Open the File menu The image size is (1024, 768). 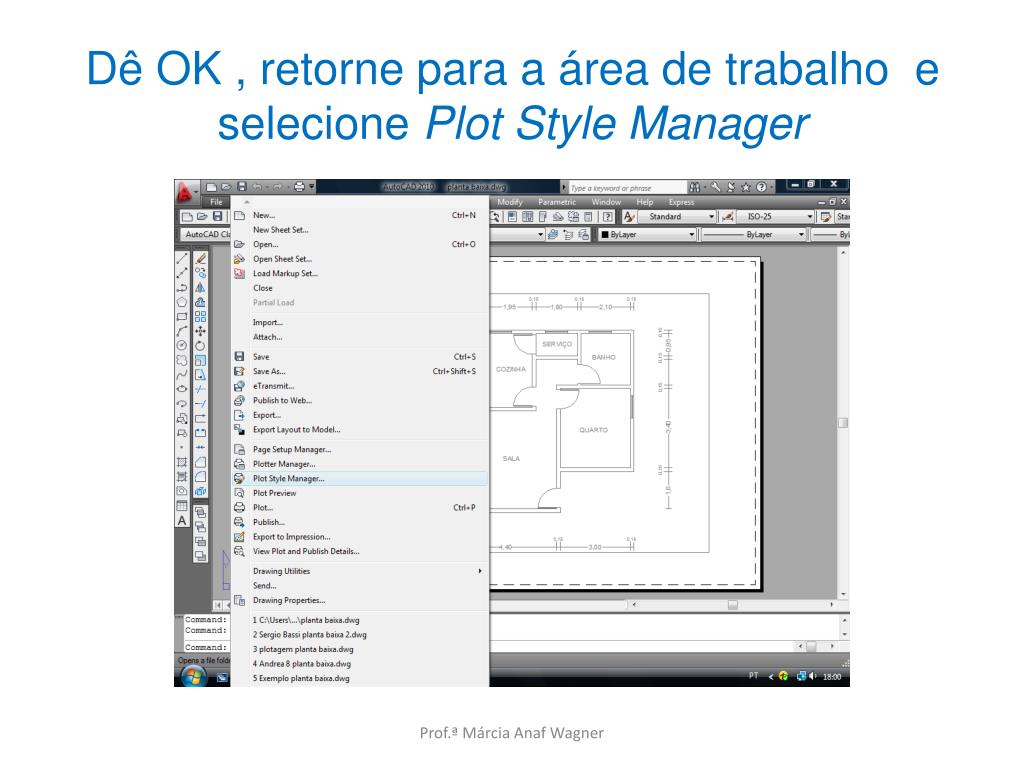216,202
